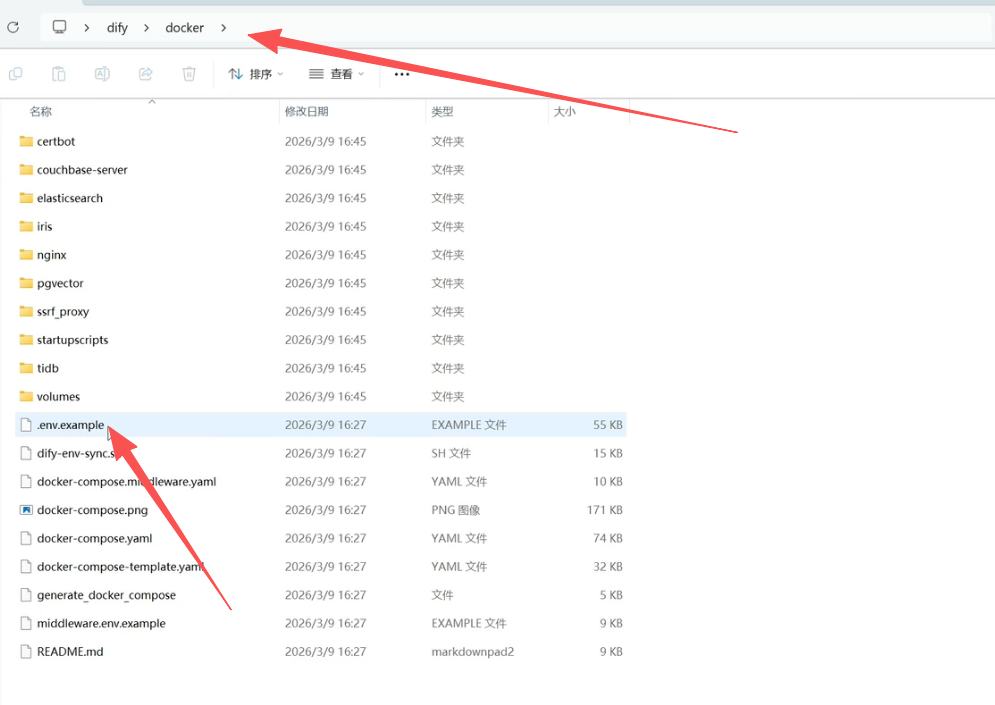
Task: Click the README.md file icon
Action: 26,652
